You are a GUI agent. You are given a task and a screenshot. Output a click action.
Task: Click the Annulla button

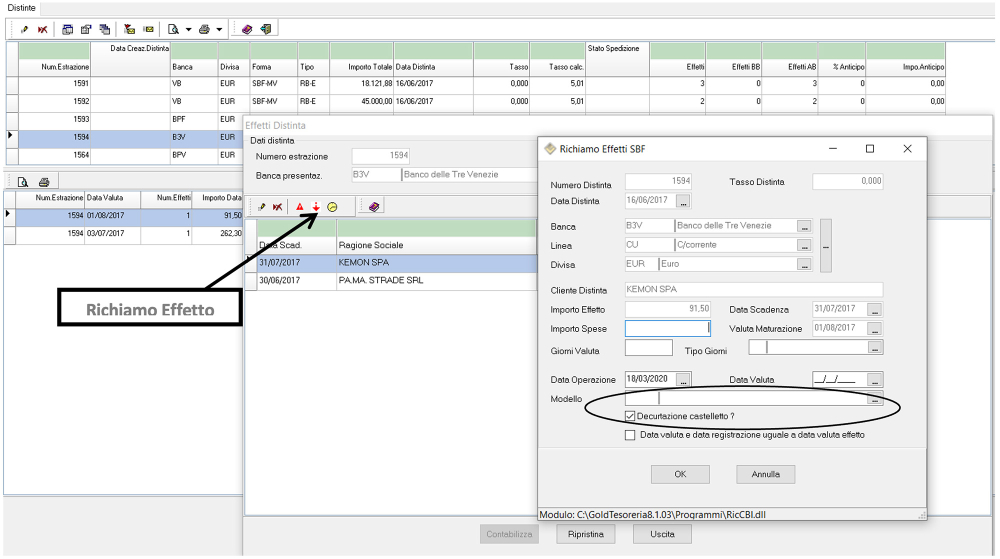click(x=765, y=474)
